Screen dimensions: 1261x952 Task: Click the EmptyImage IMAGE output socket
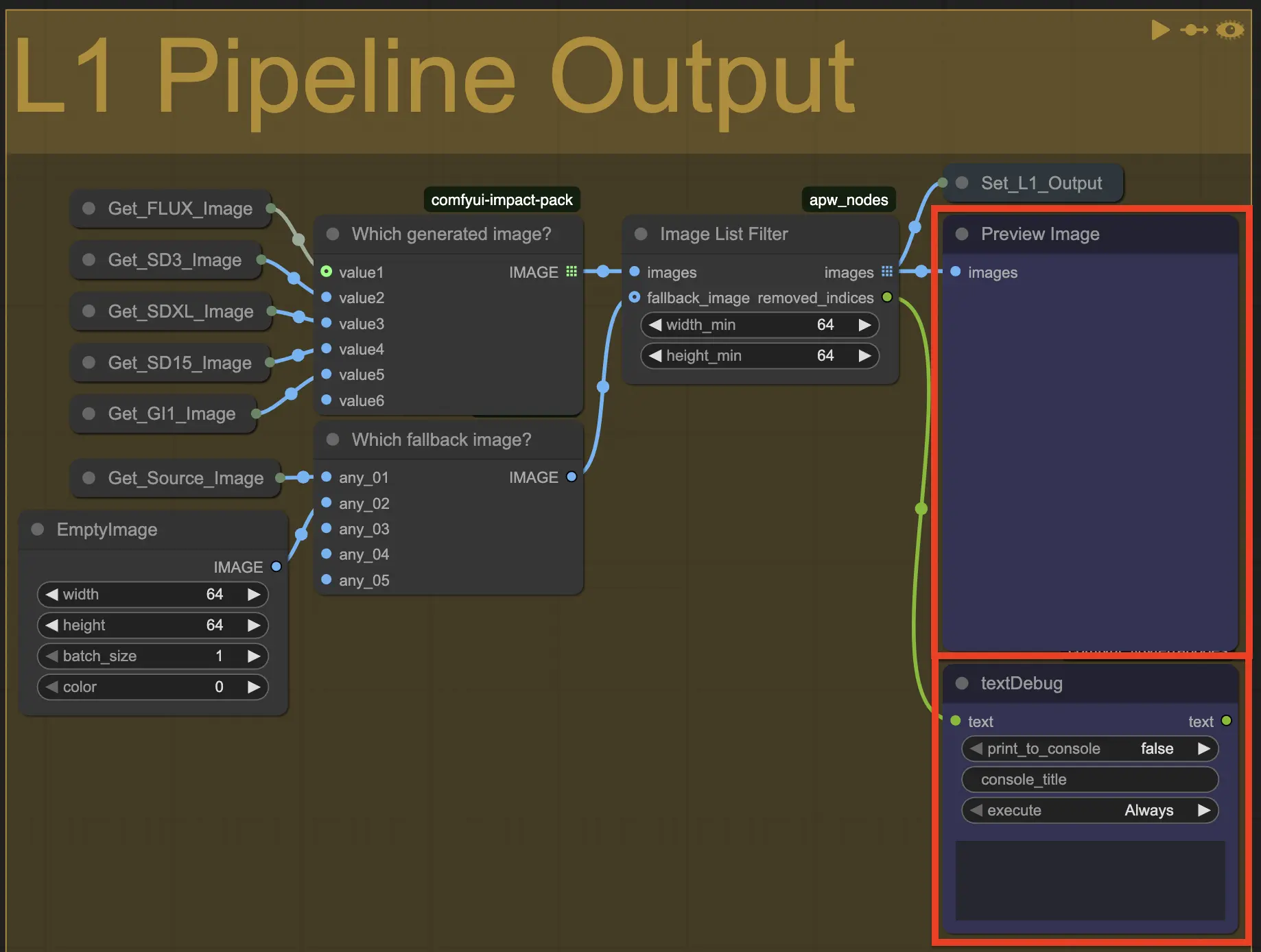tap(276, 567)
